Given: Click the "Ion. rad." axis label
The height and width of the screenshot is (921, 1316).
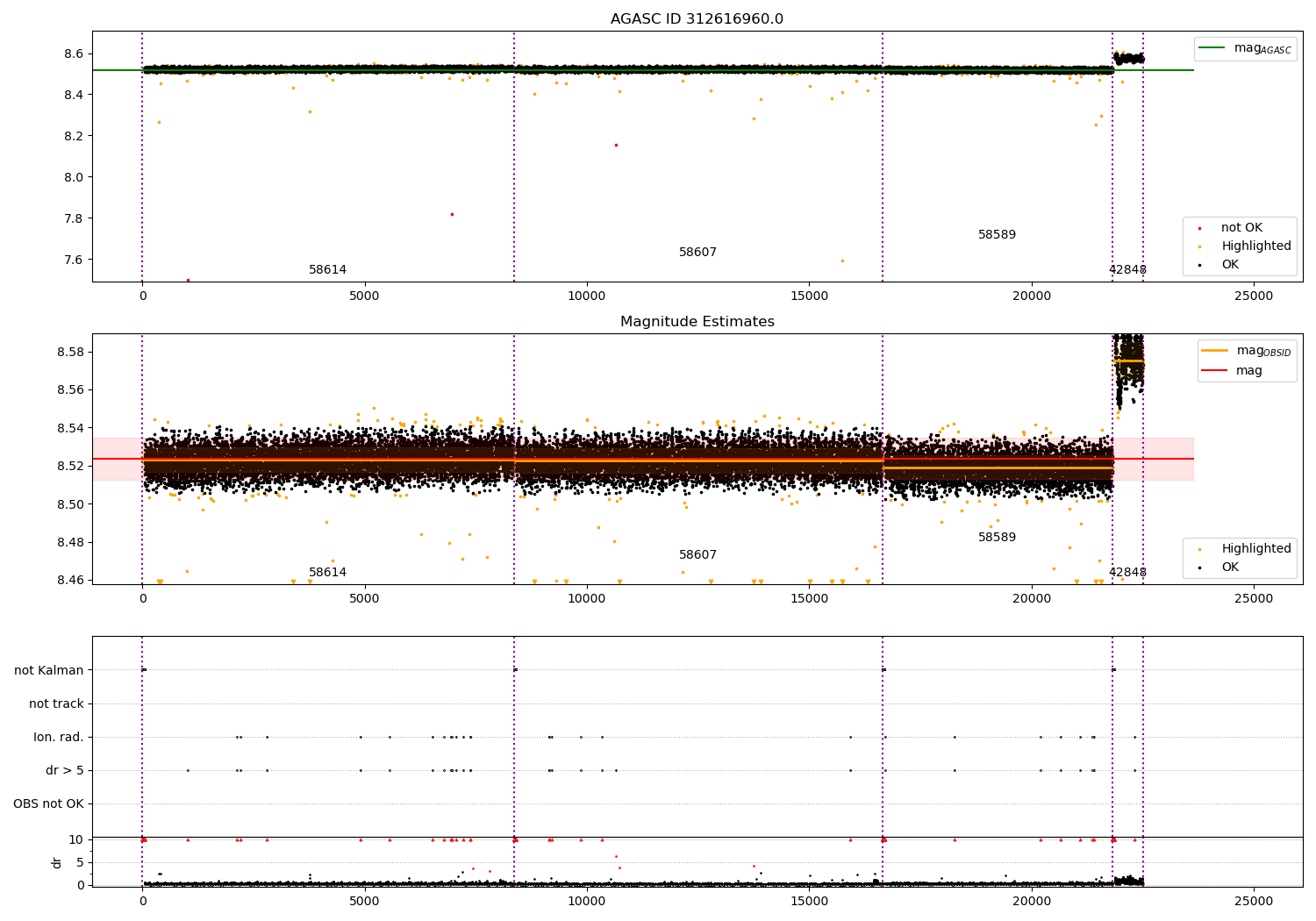Looking at the screenshot, I should [59, 738].
